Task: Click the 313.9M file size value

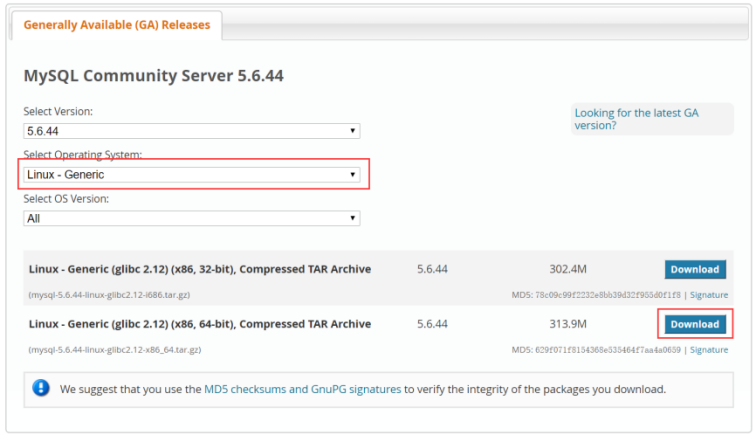Action: coord(568,324)
